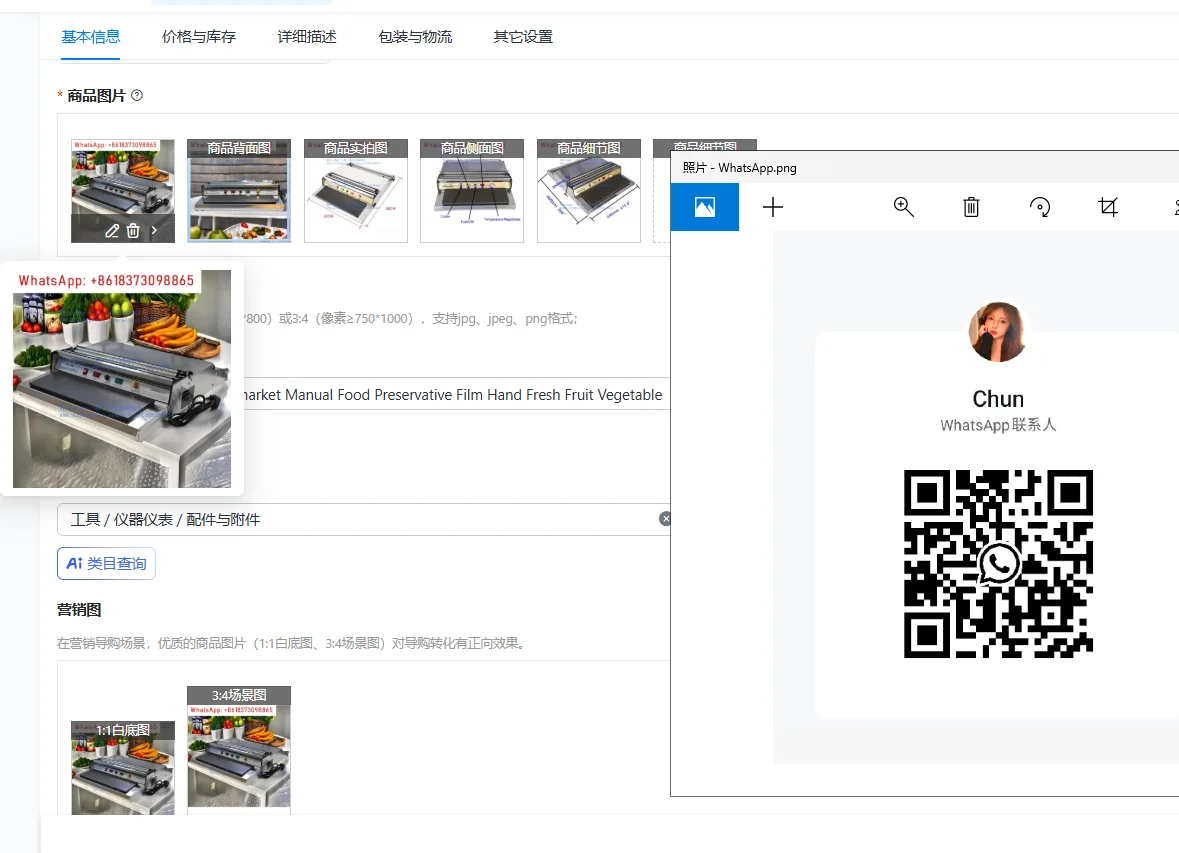1179x853 pixels.
Task: Click the 营销图 section heading
Action: point(79,610)
